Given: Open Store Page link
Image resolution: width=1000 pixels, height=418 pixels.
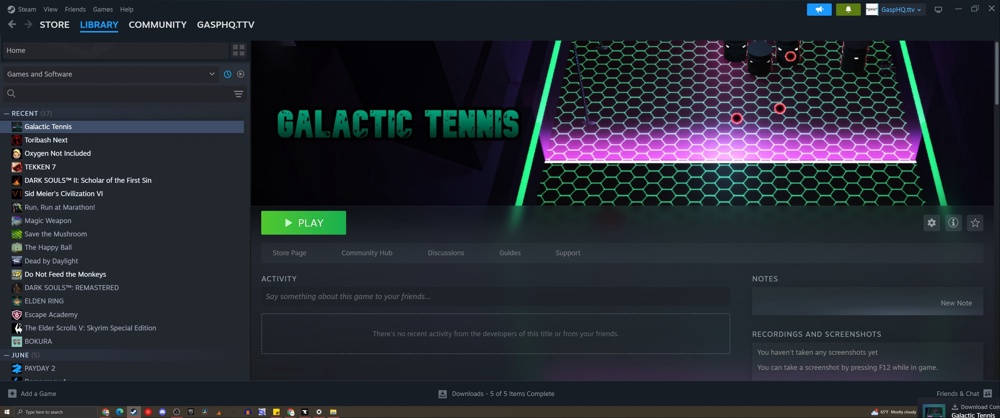Looking at the screenshot, I should tap(290, 253).
